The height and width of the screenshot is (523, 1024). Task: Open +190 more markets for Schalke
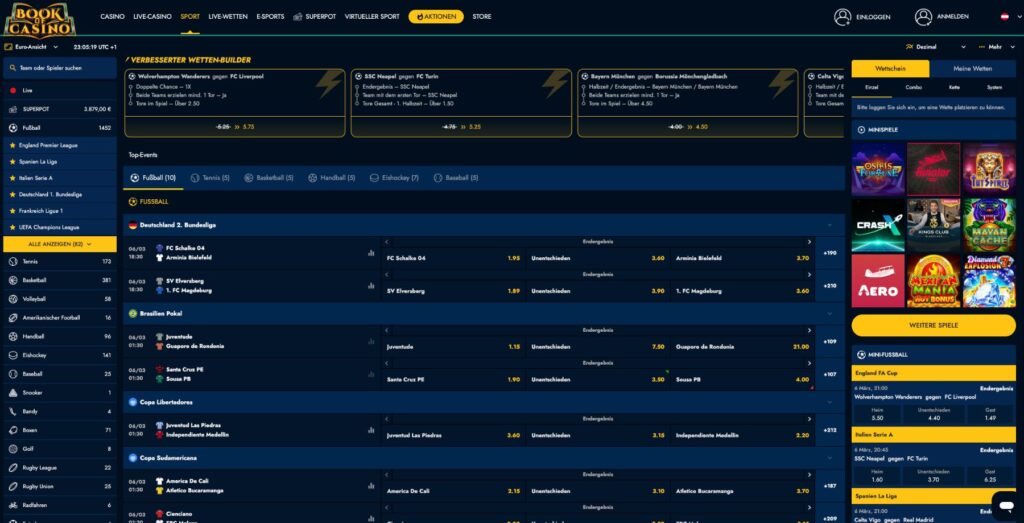click(830, 253)
